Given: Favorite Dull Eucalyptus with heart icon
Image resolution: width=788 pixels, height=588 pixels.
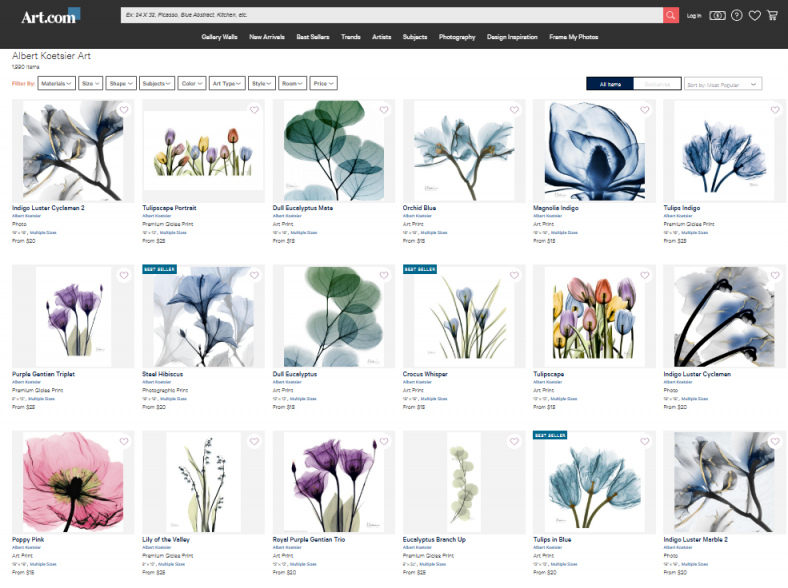Looking at the screenshot, I should pyautogui.click(x=384, y=275).
